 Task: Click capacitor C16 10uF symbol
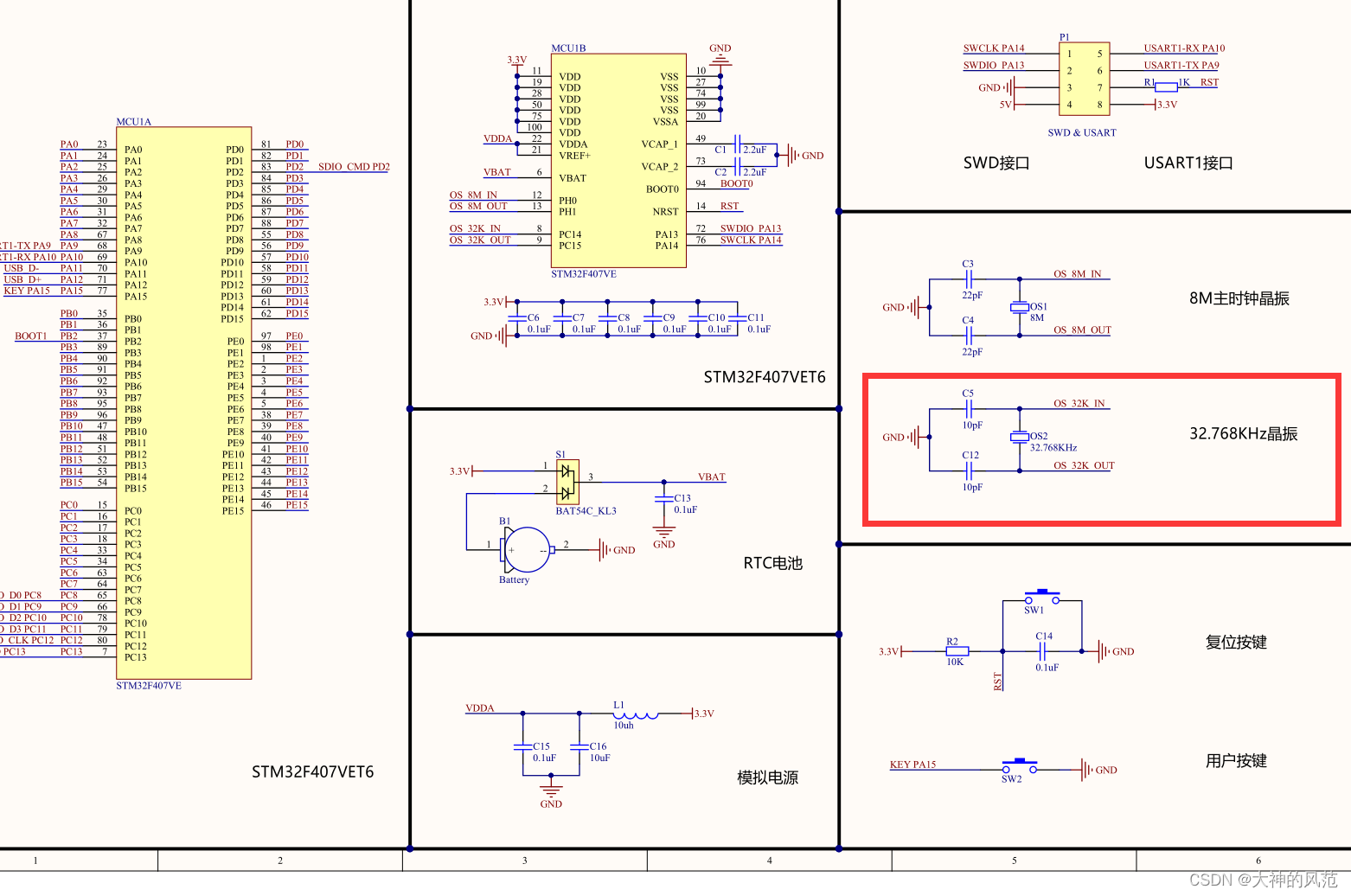[x=579, y=746]
